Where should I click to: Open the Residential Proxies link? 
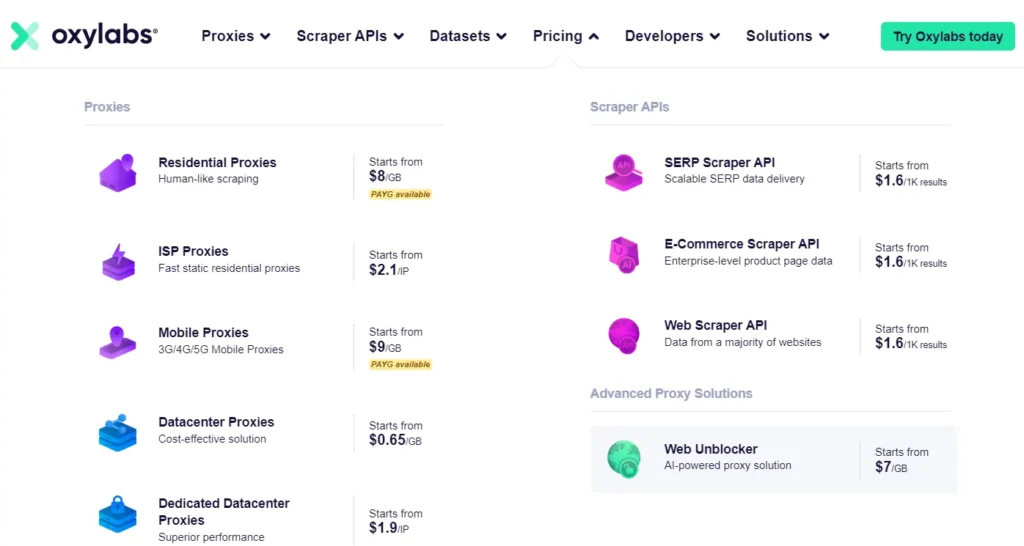point(217,162)
